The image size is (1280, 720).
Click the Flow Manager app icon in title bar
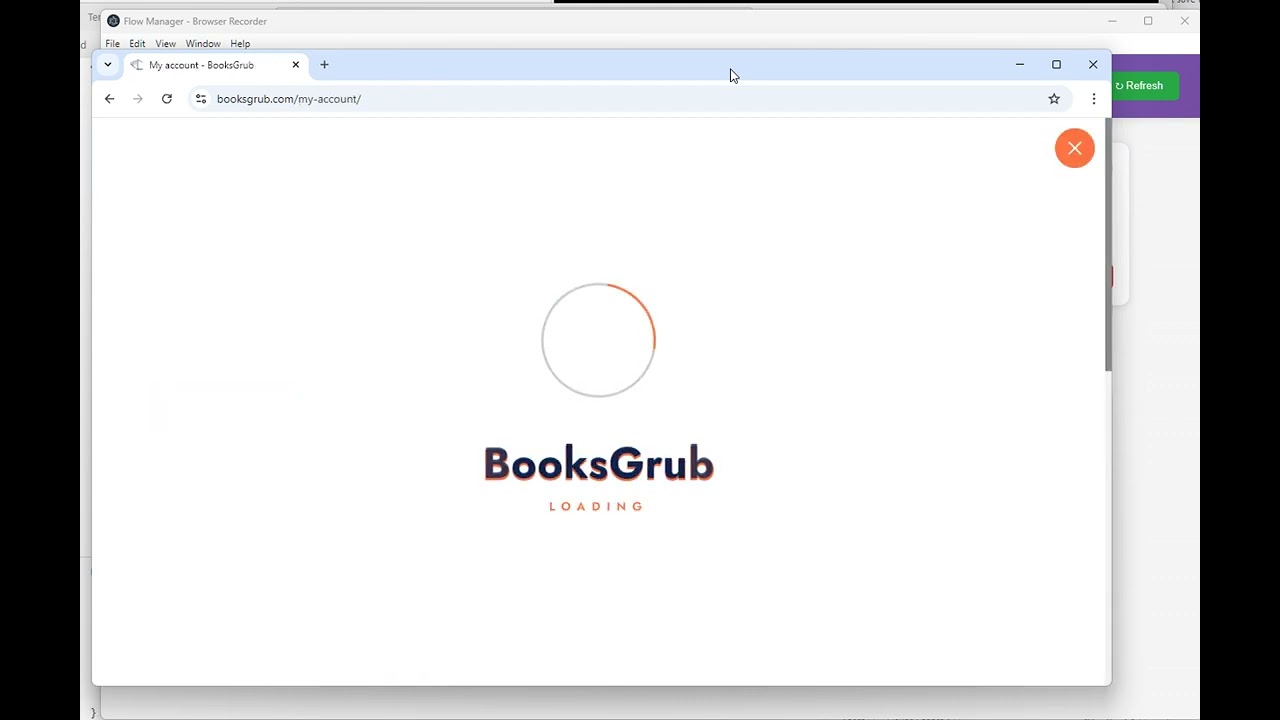click(x=113, y=21)
